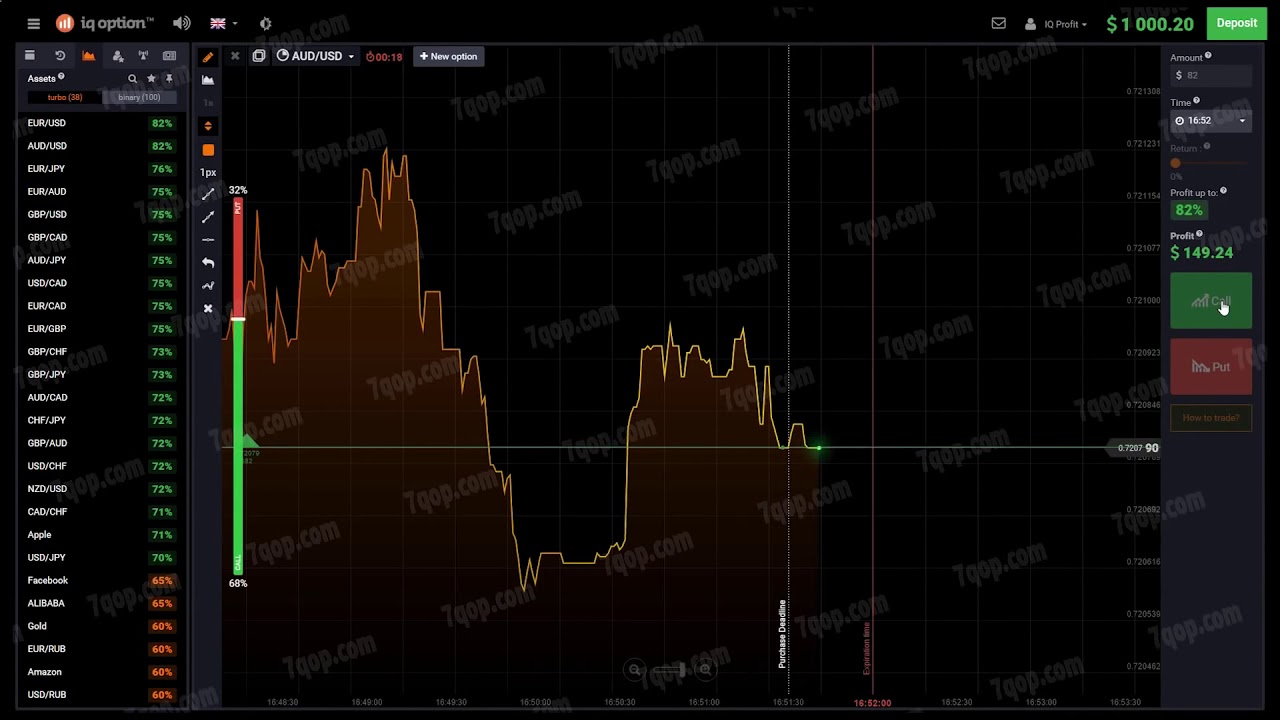Click the 00:18 countdown timer
The image size is (1280, 720).
point(384,57)
